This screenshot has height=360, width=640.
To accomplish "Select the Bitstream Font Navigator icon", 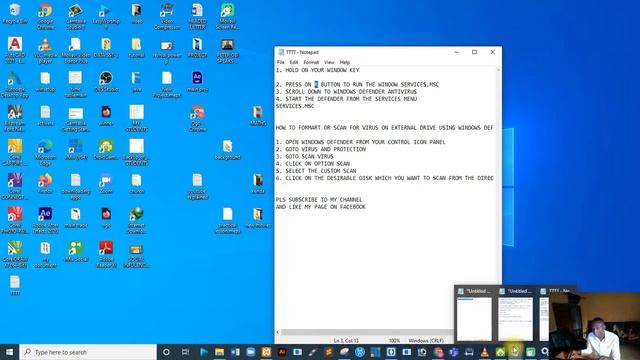I will click(x=15, y=118).
